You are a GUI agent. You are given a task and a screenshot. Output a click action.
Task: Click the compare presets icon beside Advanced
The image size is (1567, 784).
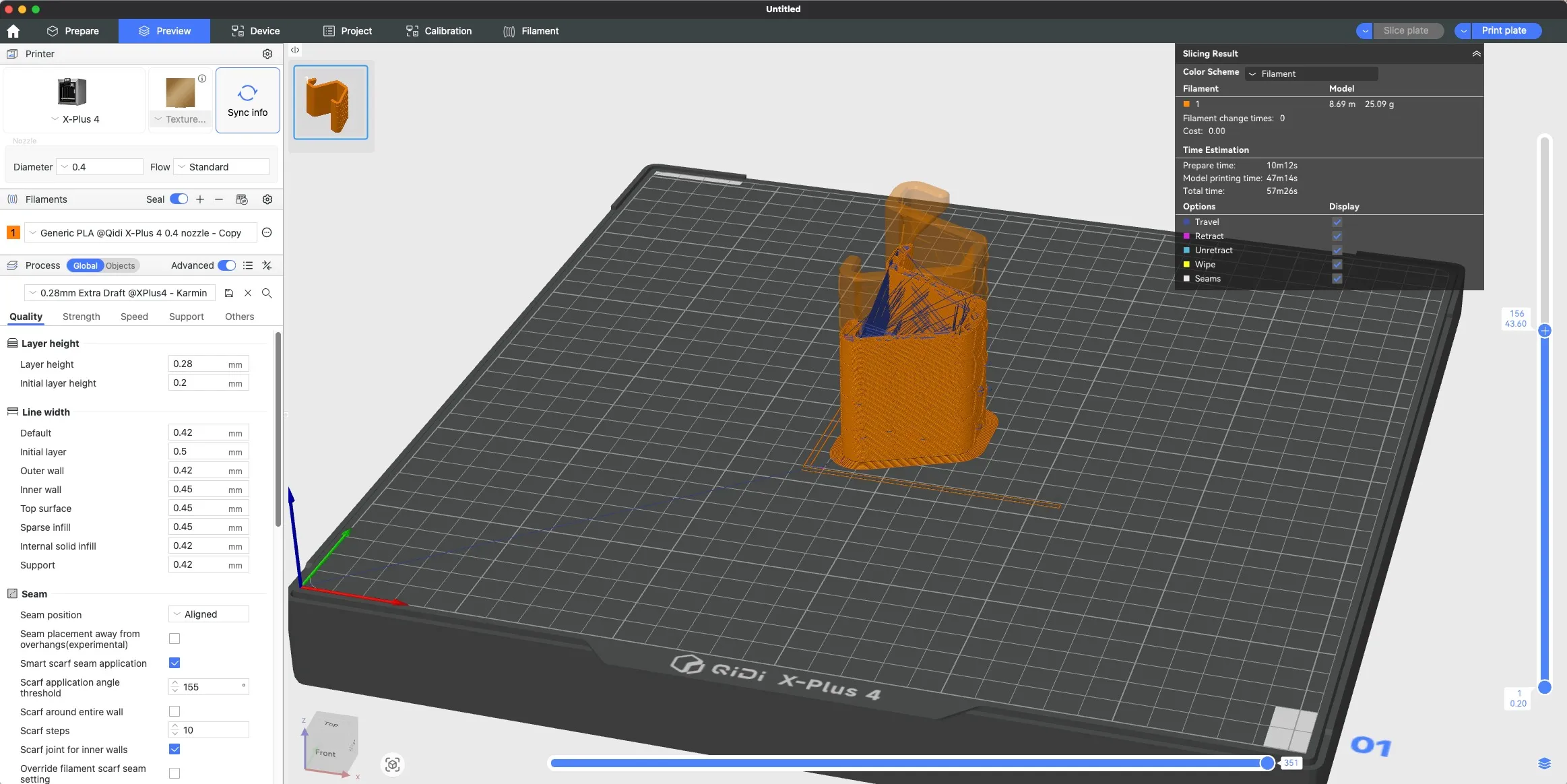[x=267, y=265]
